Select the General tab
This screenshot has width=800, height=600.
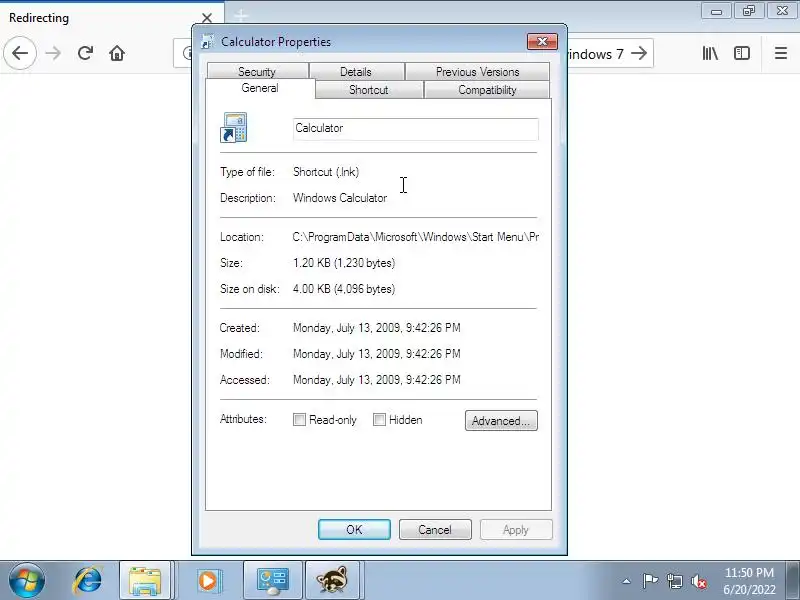coord(260,88)
